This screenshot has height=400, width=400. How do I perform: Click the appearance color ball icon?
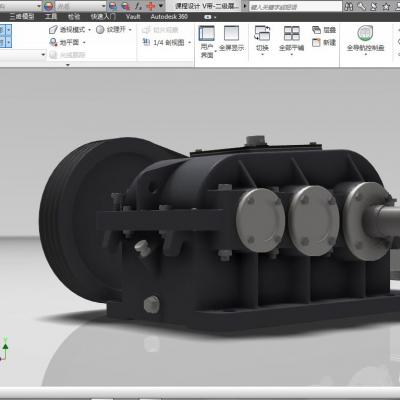pyautogui.click(x=48, y=6)
